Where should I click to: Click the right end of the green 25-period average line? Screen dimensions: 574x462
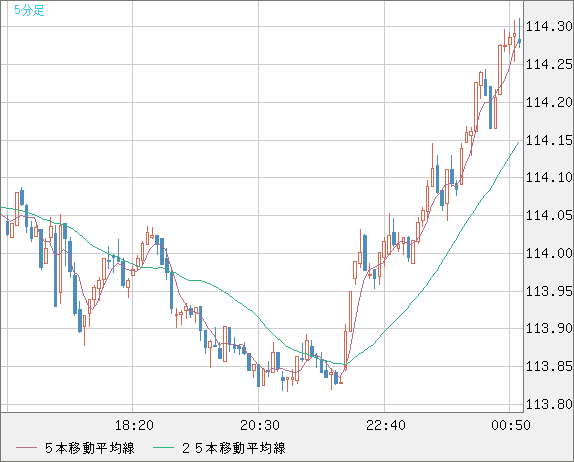[518, 142]
